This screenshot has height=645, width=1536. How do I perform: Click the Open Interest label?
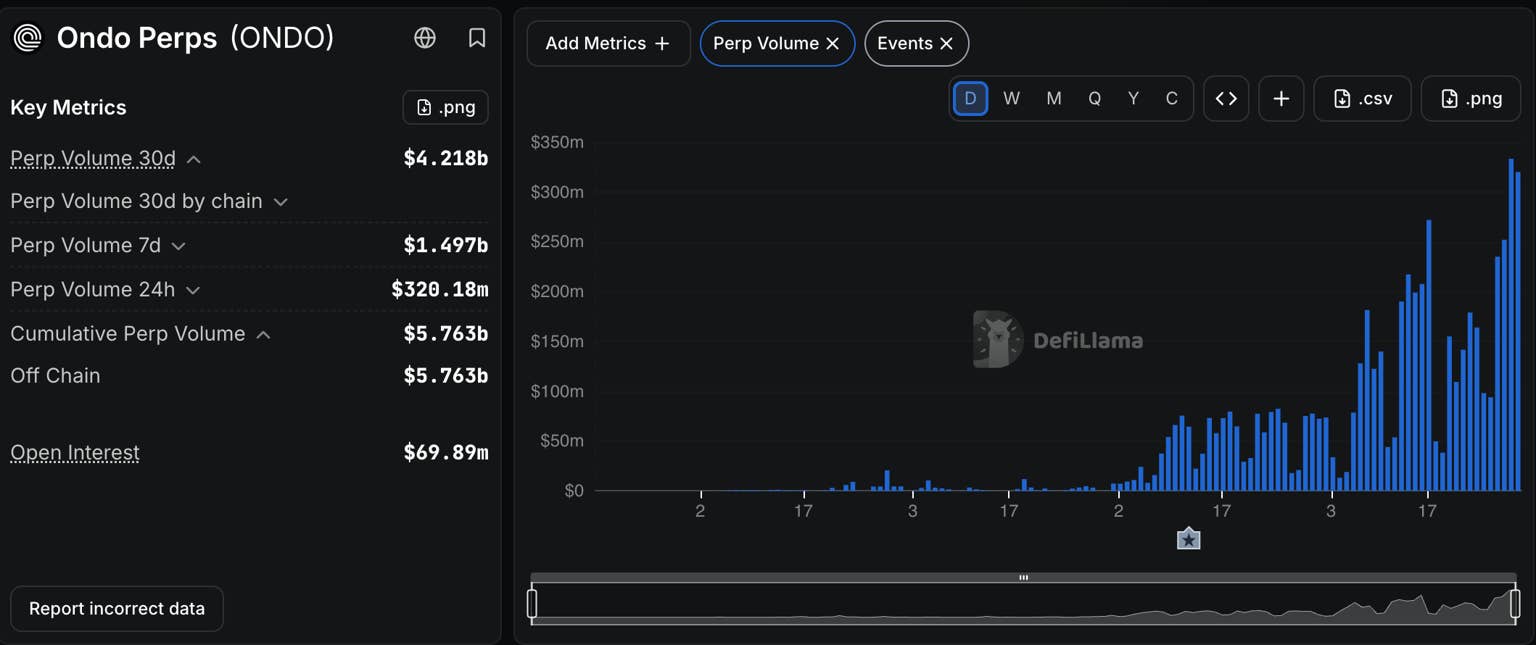click(x=75, y=452)
